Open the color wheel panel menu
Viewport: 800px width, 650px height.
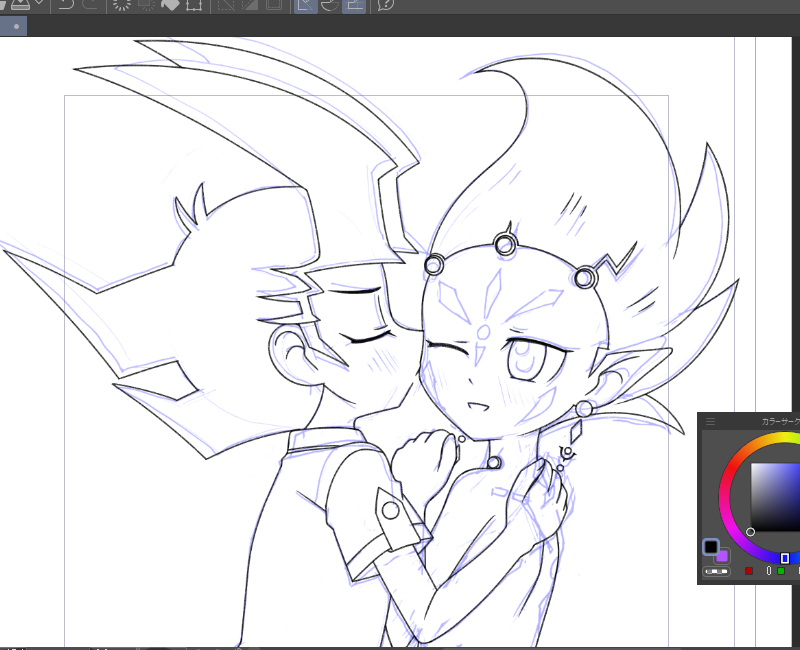pos(710,421)
